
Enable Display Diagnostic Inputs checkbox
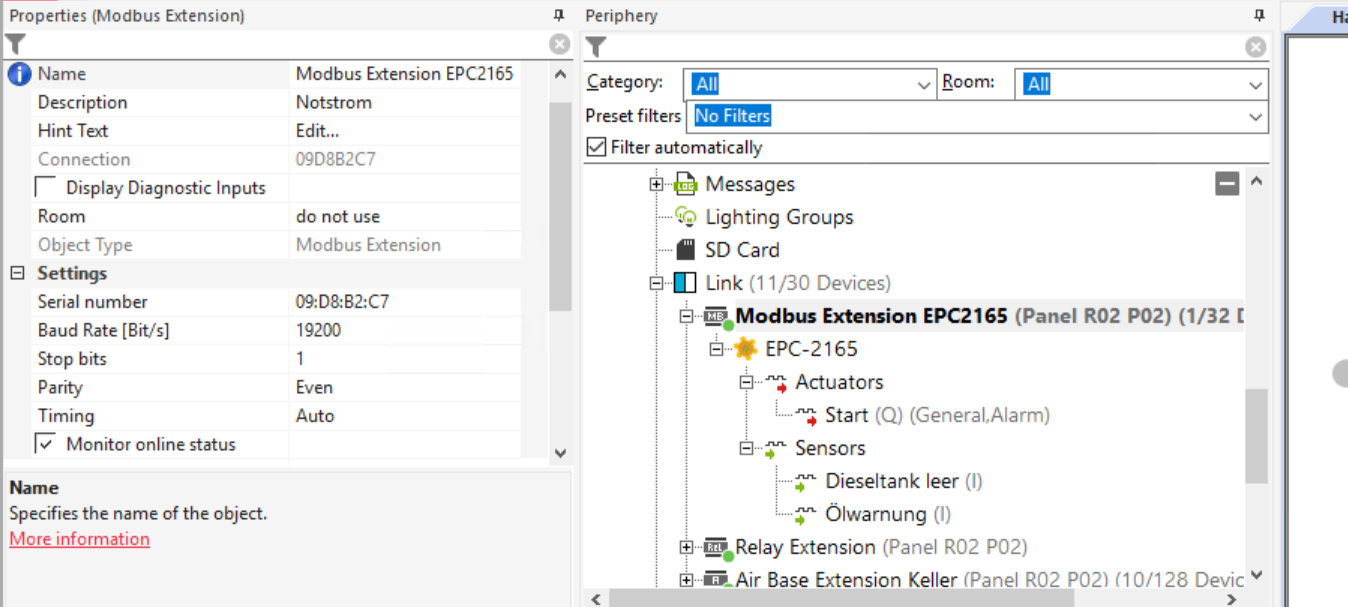pyautogui.click(x=46, y=188)
